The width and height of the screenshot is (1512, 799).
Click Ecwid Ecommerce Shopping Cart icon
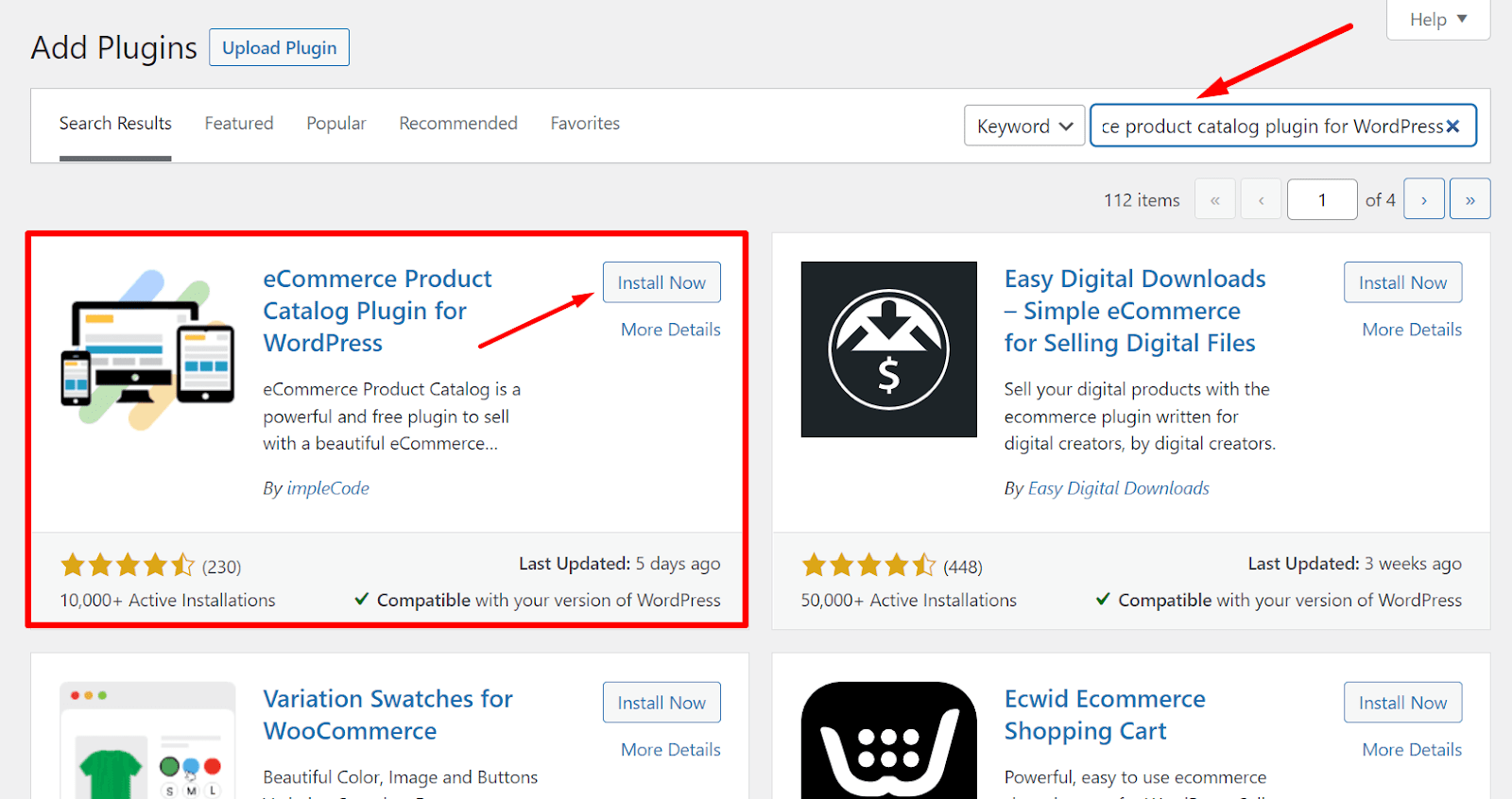[x=888, y=739]
